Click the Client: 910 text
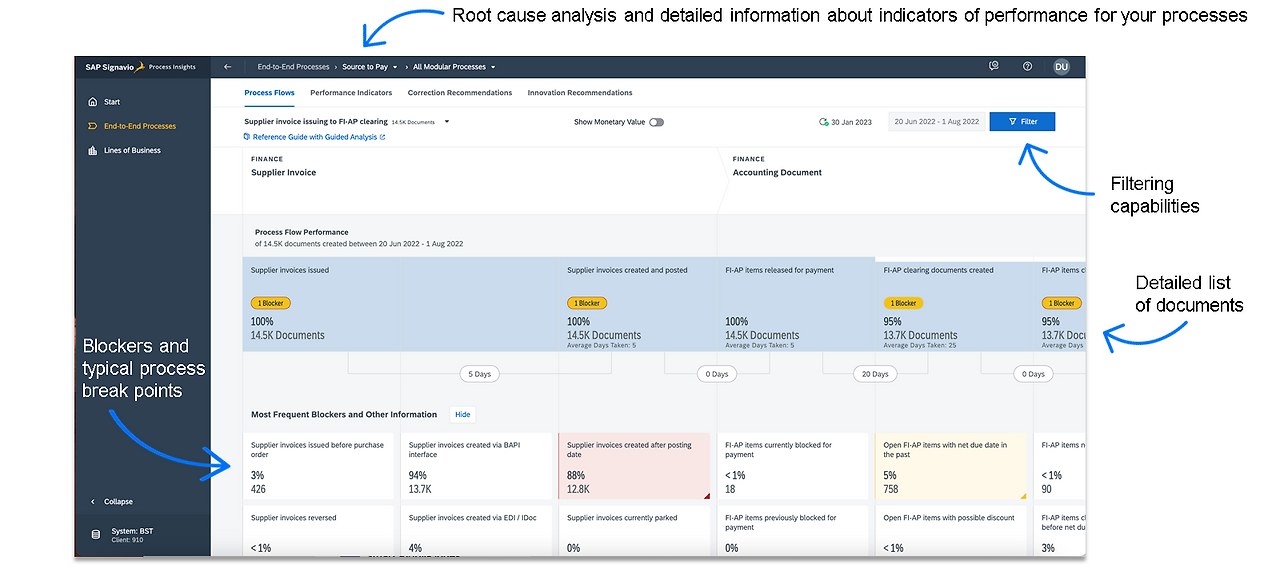1280x572 pixels. [127, 540]
